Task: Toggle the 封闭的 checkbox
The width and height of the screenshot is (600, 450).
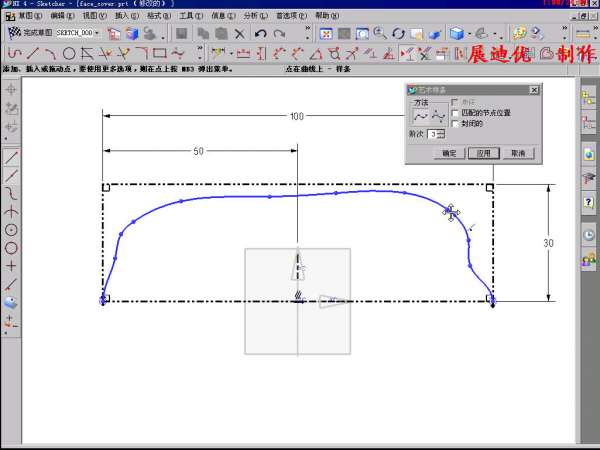Action: (x=456, y=124)
